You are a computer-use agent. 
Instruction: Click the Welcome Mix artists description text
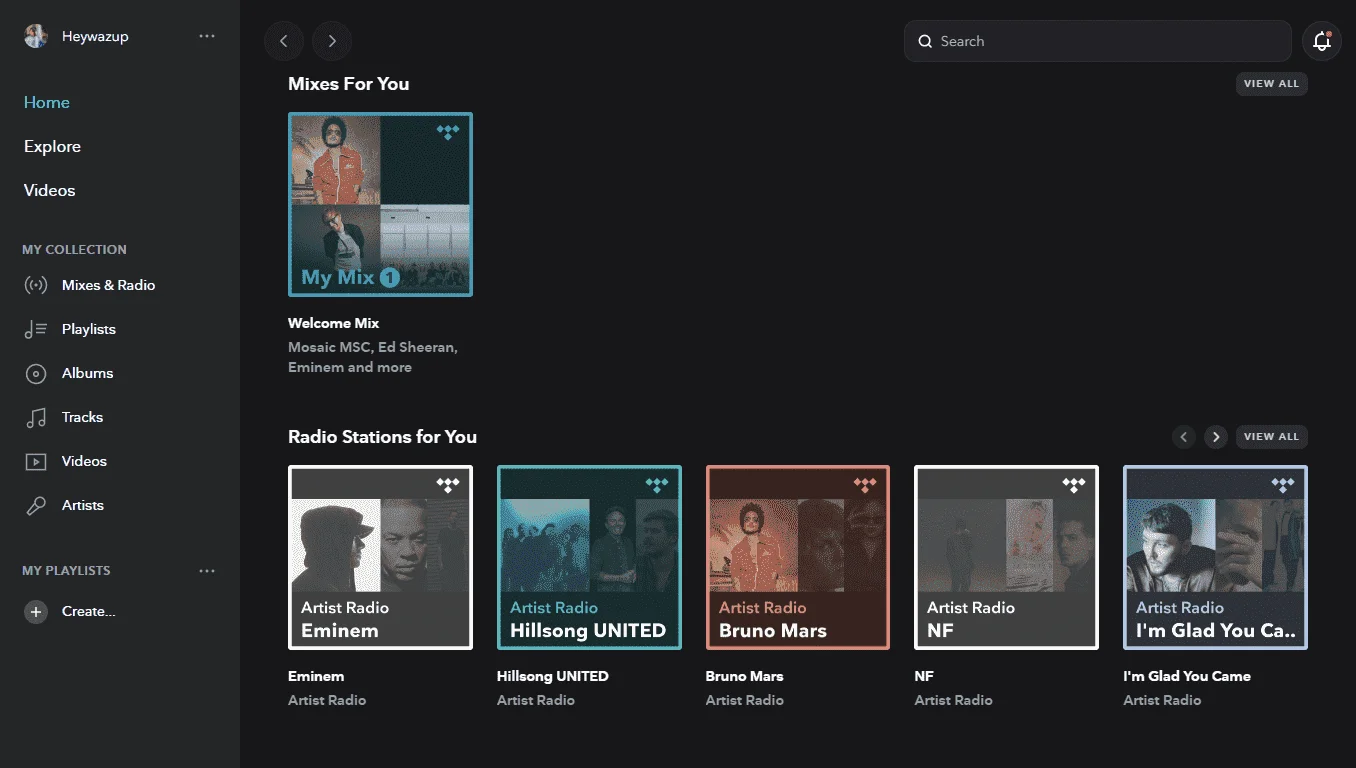[x=373, y=357]
